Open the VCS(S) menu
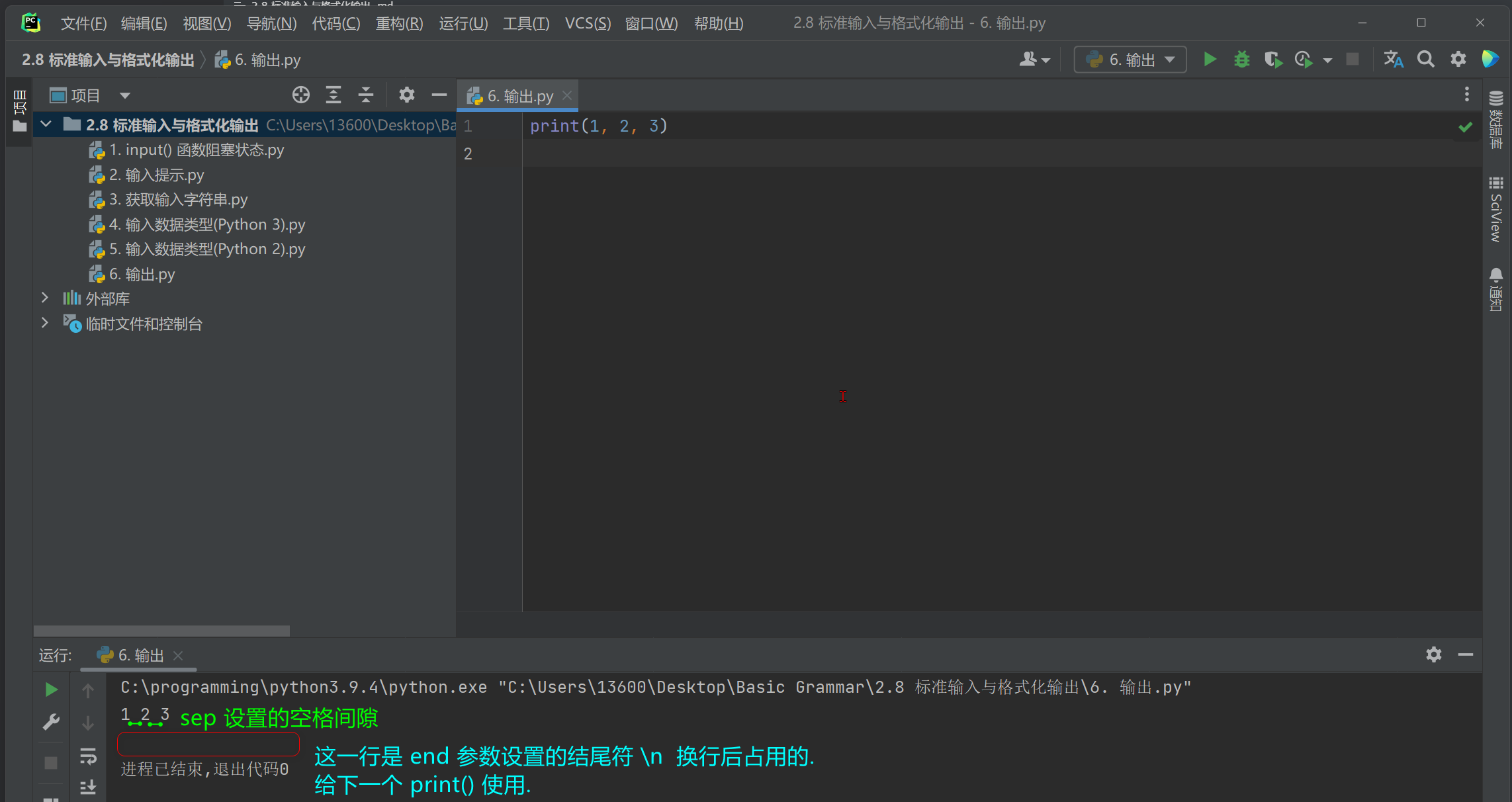This screenshot has height=802, width=1512. [588, 24]
